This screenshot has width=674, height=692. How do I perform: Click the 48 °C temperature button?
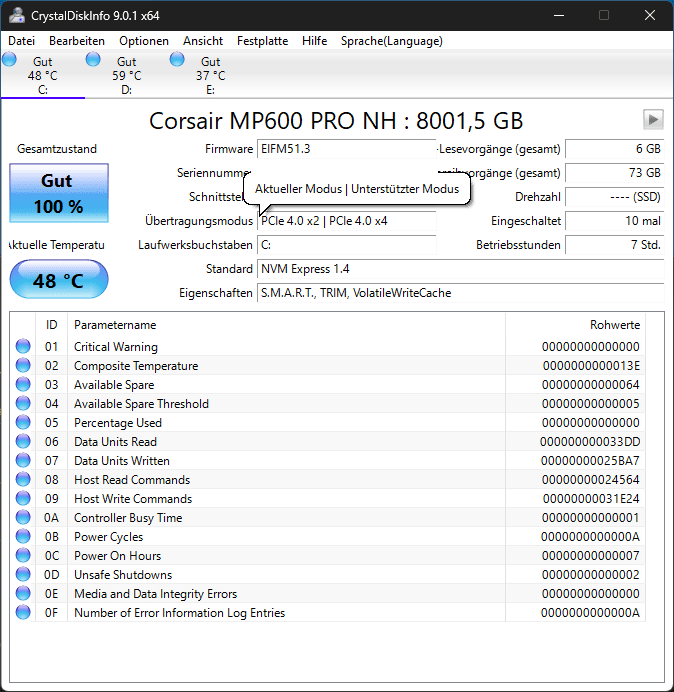tap(59, 280)
